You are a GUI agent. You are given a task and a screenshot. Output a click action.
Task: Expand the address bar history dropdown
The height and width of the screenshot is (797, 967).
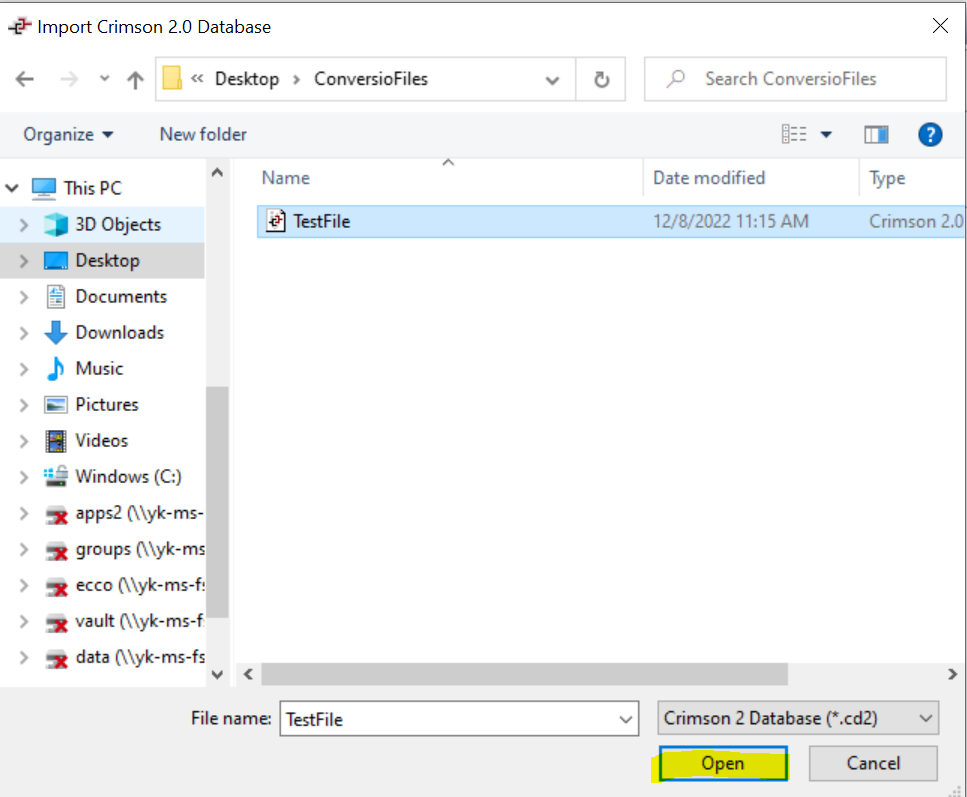(x=553, y=80)
